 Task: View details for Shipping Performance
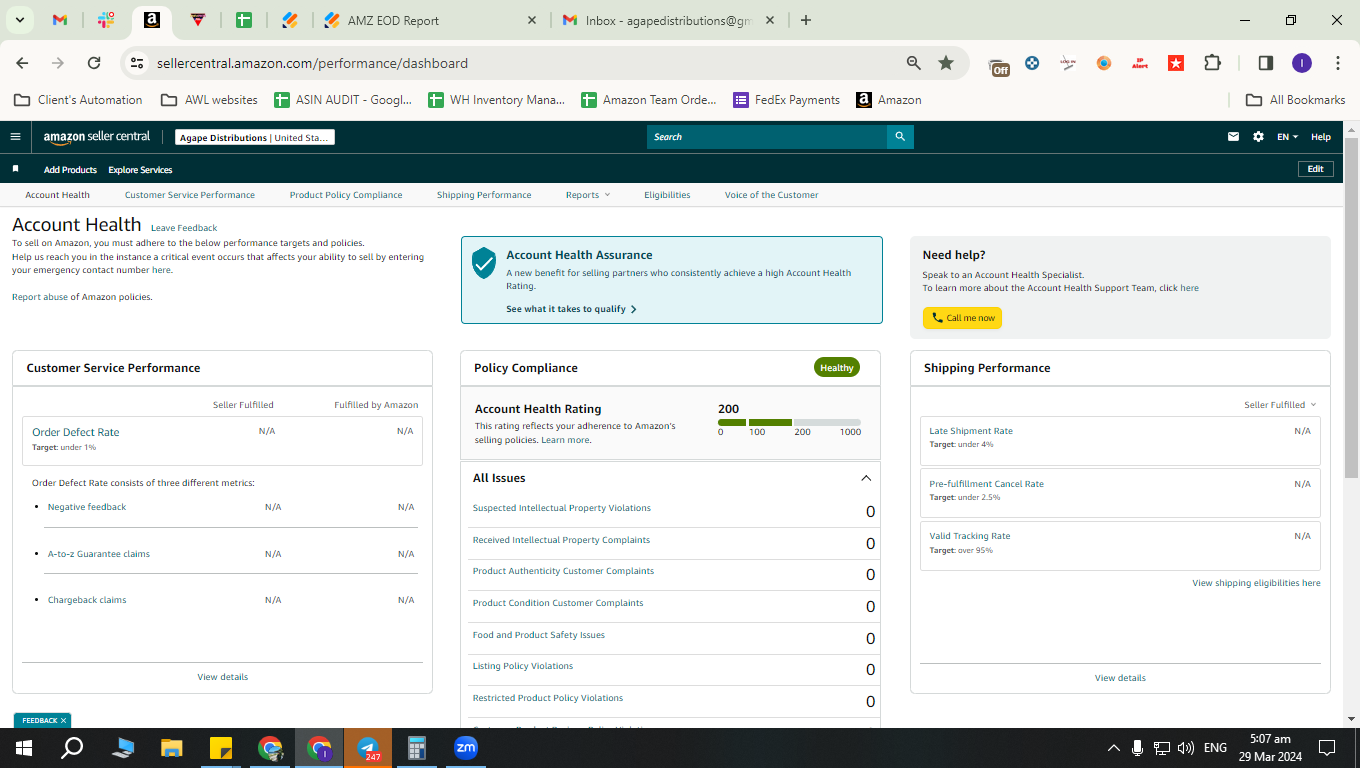[1120, 678]
